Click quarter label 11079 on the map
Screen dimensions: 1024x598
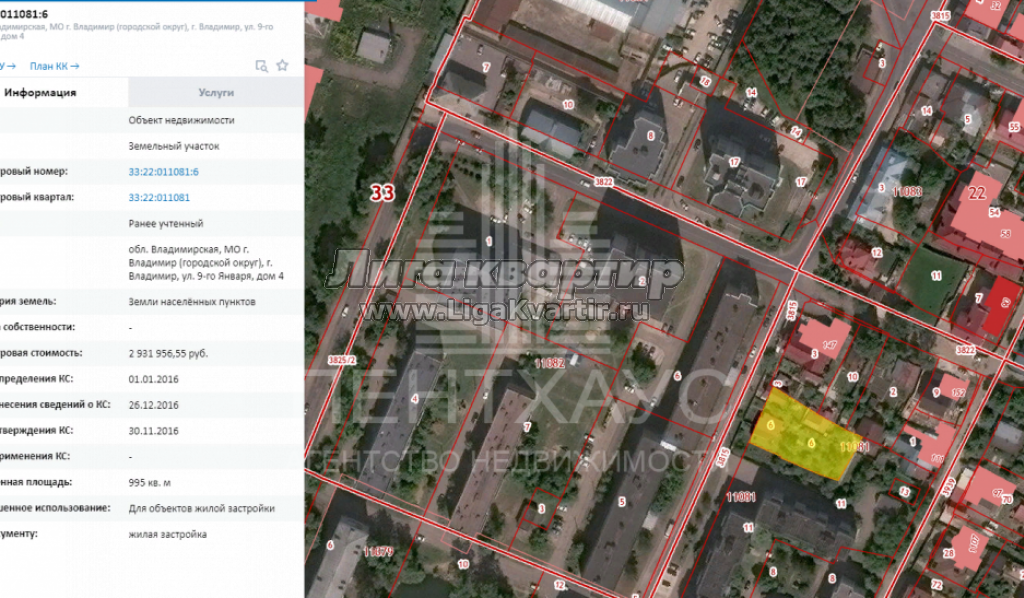click(x=378, y=551)
